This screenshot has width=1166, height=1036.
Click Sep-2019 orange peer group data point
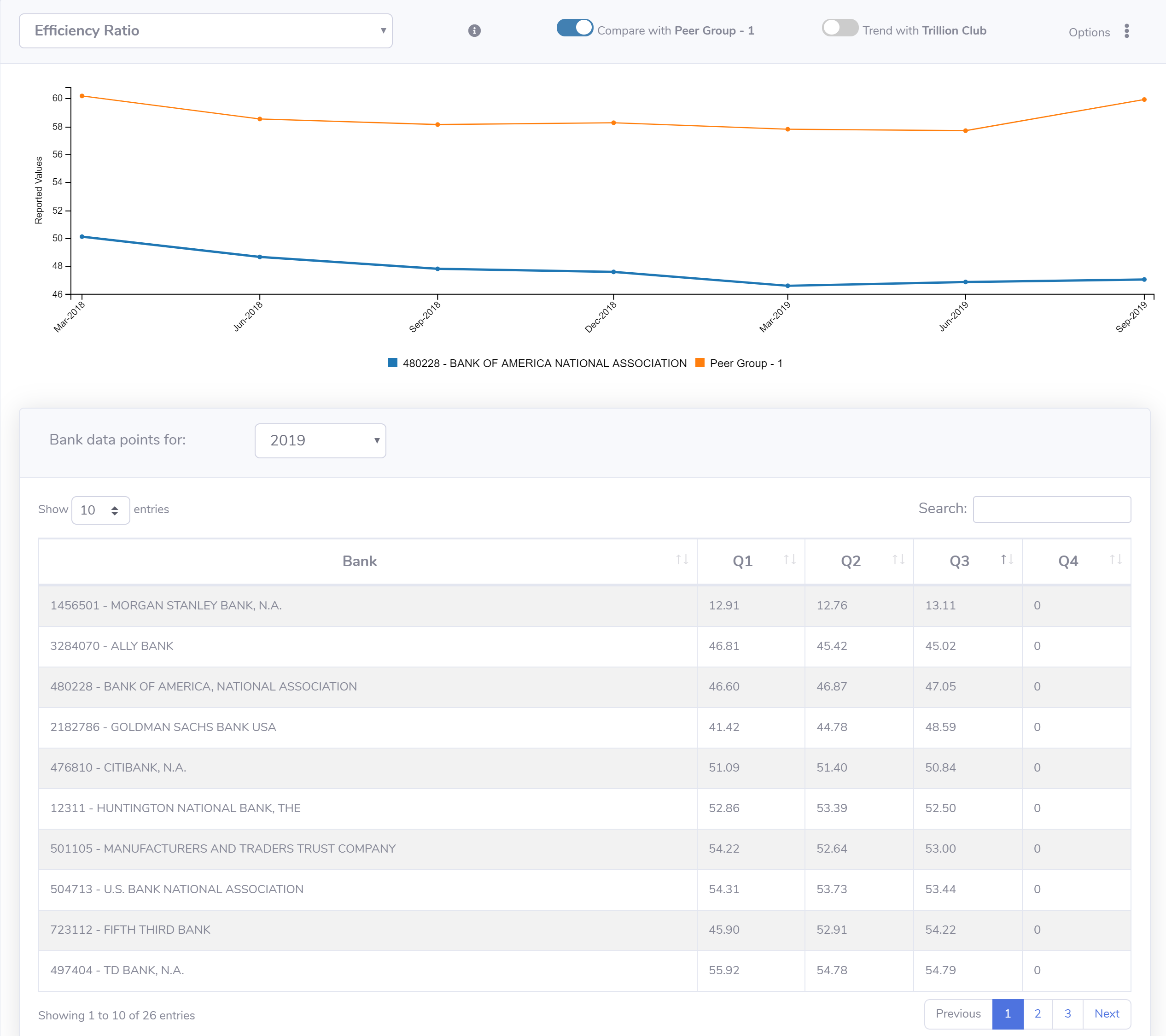click(x=1144, y=100)
